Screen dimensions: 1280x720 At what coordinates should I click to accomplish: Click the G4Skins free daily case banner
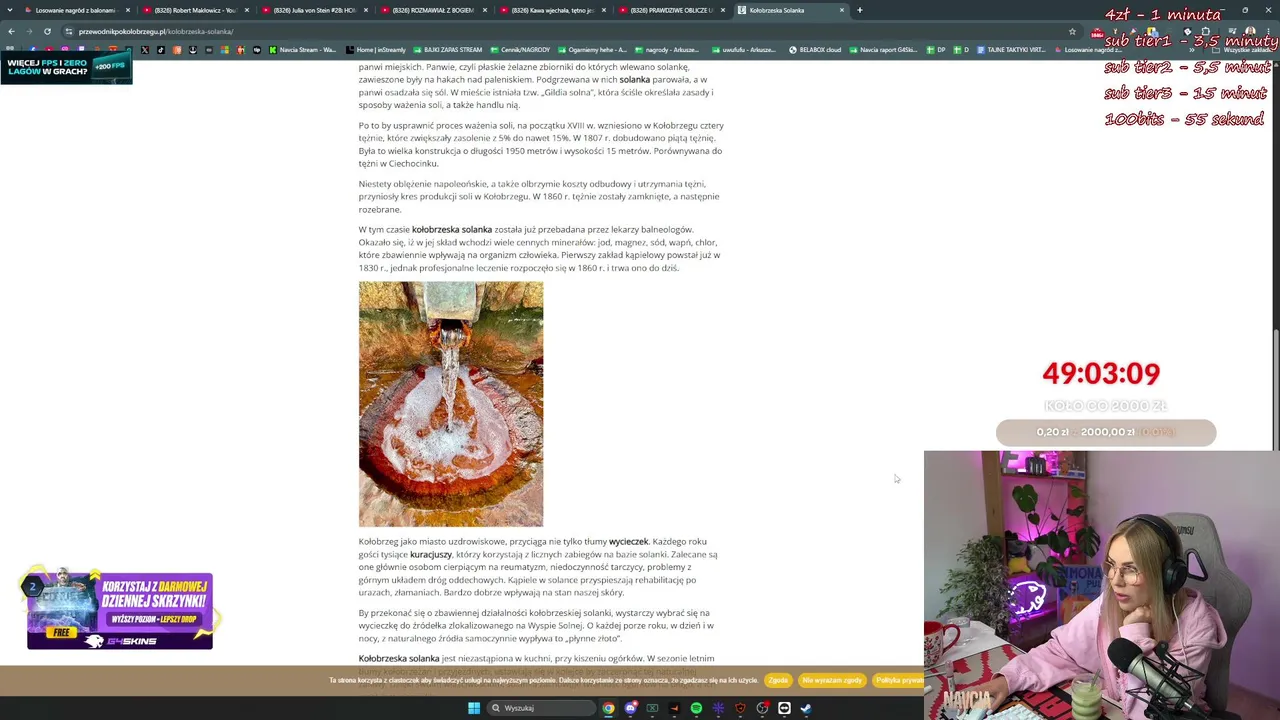(120, 610)
